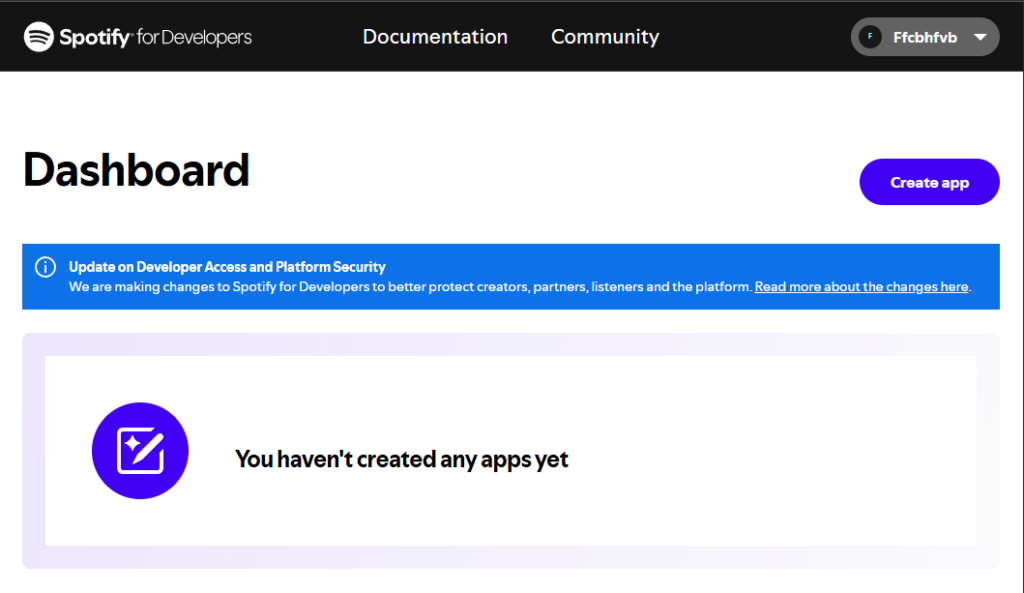Click "You haven't created any apps yet" text
The height and width of the screenshot is (593, 1024).
coord(401,459)
